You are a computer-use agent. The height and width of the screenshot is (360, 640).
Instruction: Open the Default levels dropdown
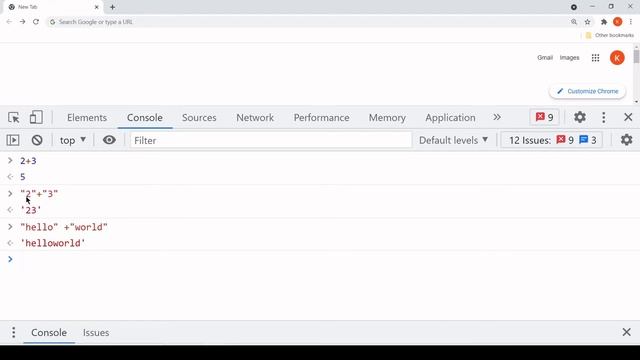tap(453, 140)
